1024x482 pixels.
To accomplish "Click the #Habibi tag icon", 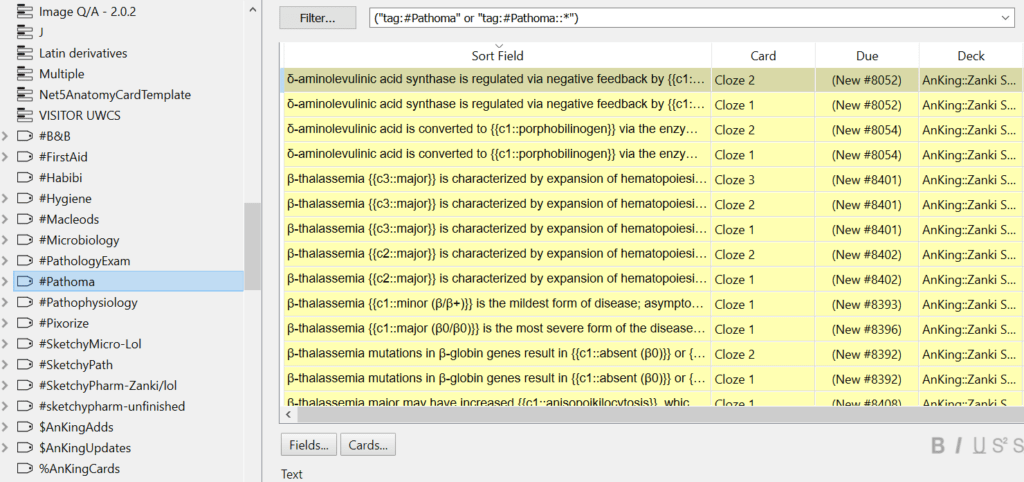I will pyautogui.click(x=24, y=178).
